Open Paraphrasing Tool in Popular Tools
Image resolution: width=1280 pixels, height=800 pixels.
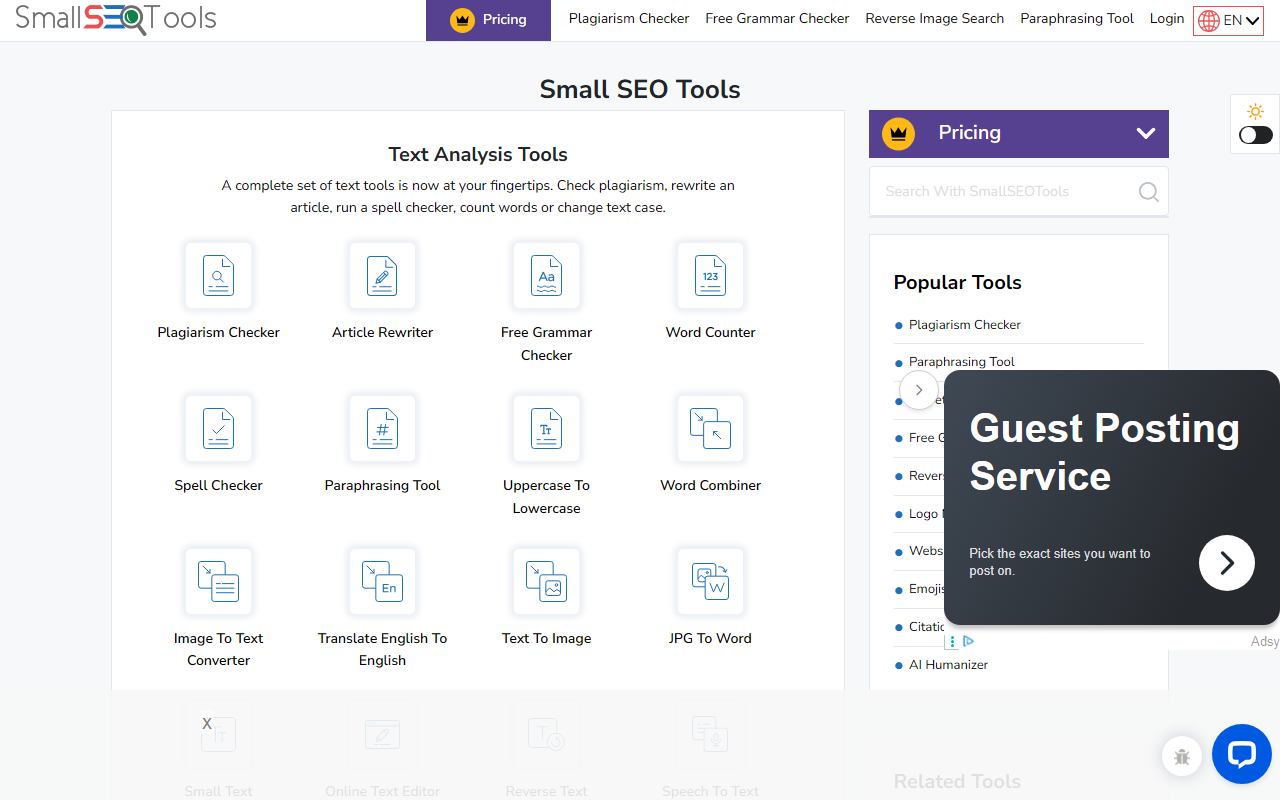[962, 362]
